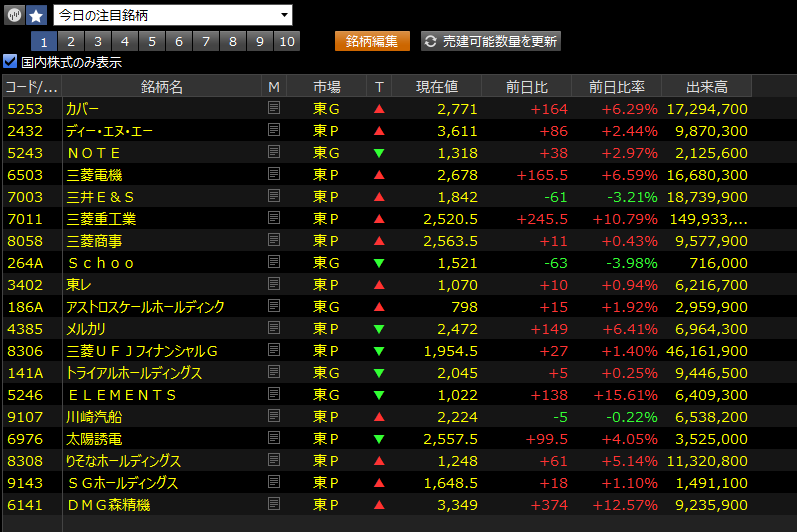Switch to list tab 5

coord(151,41)
